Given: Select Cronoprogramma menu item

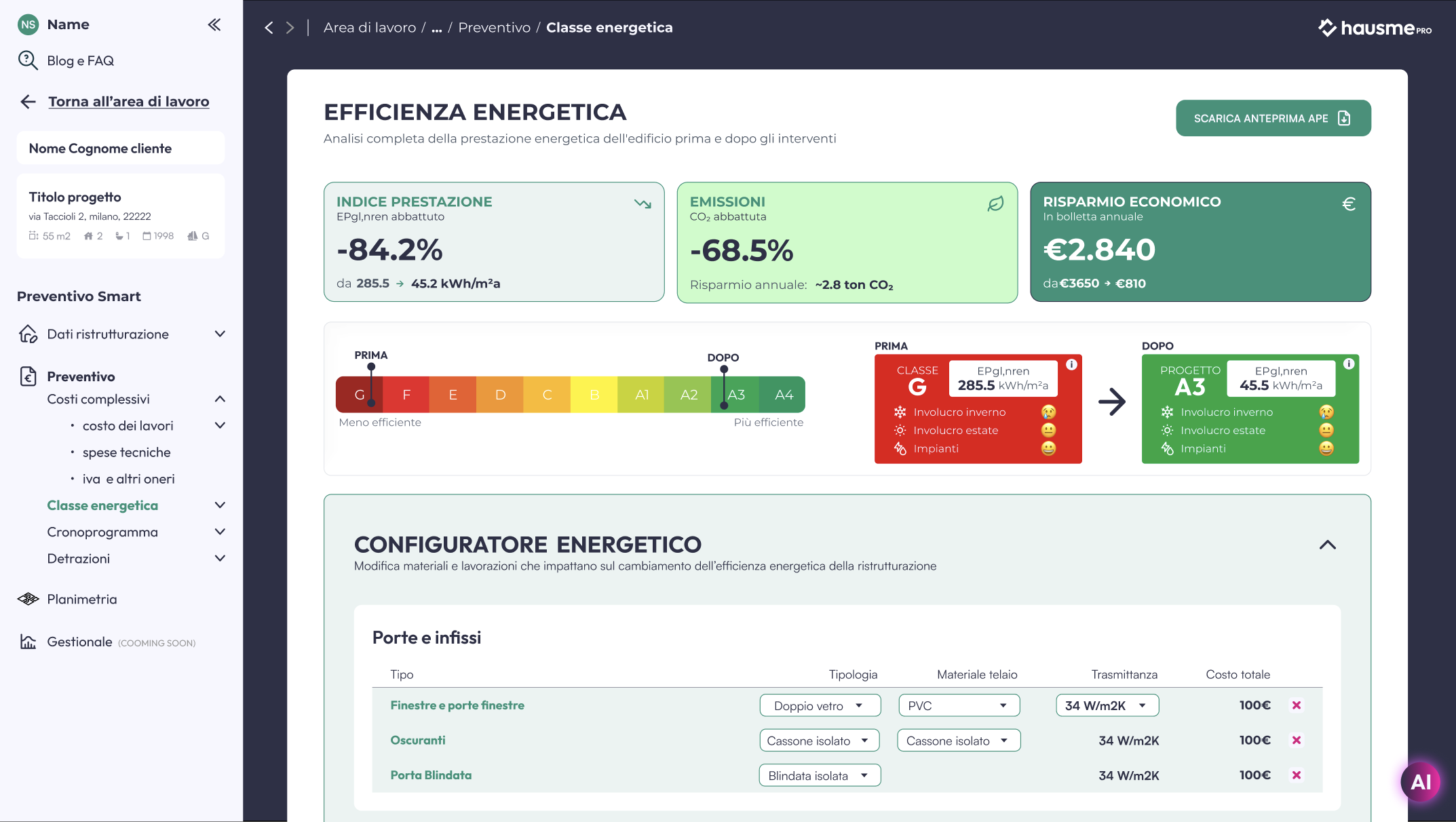Looking at the screenshot, I should [x=102, y=532].
